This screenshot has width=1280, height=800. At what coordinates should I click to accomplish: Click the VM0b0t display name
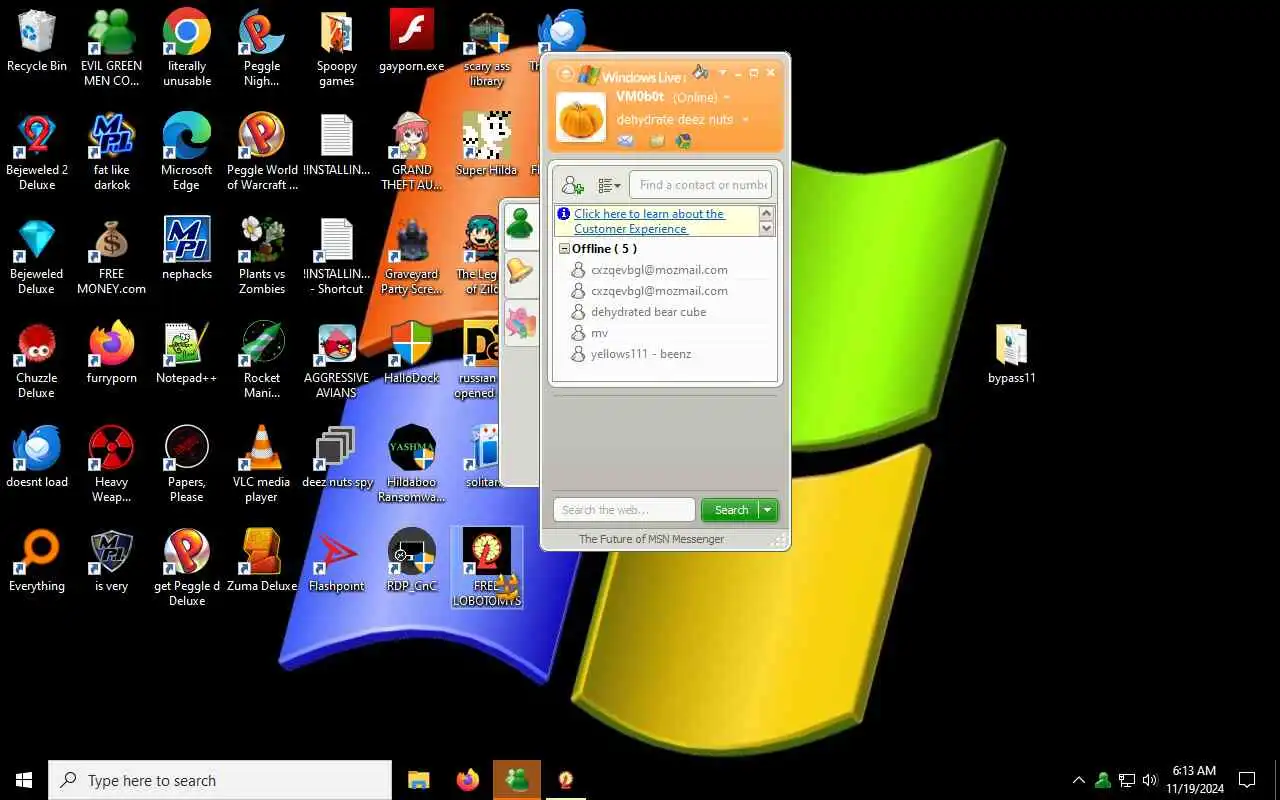(x=640, y=97)
